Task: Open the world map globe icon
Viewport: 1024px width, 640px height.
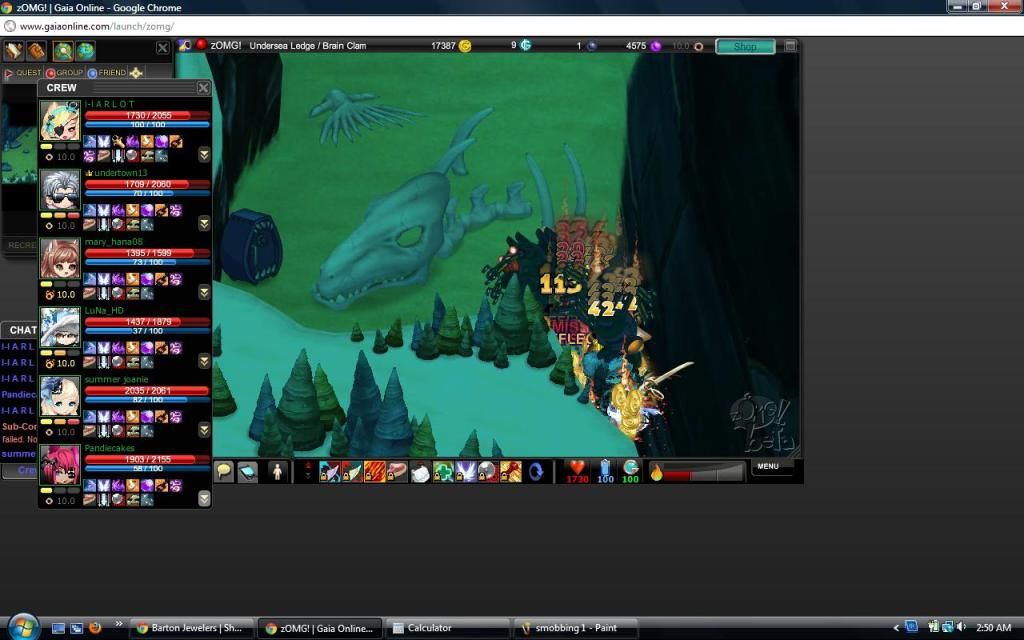Action: pyautogui.click(x=86, y=50)
